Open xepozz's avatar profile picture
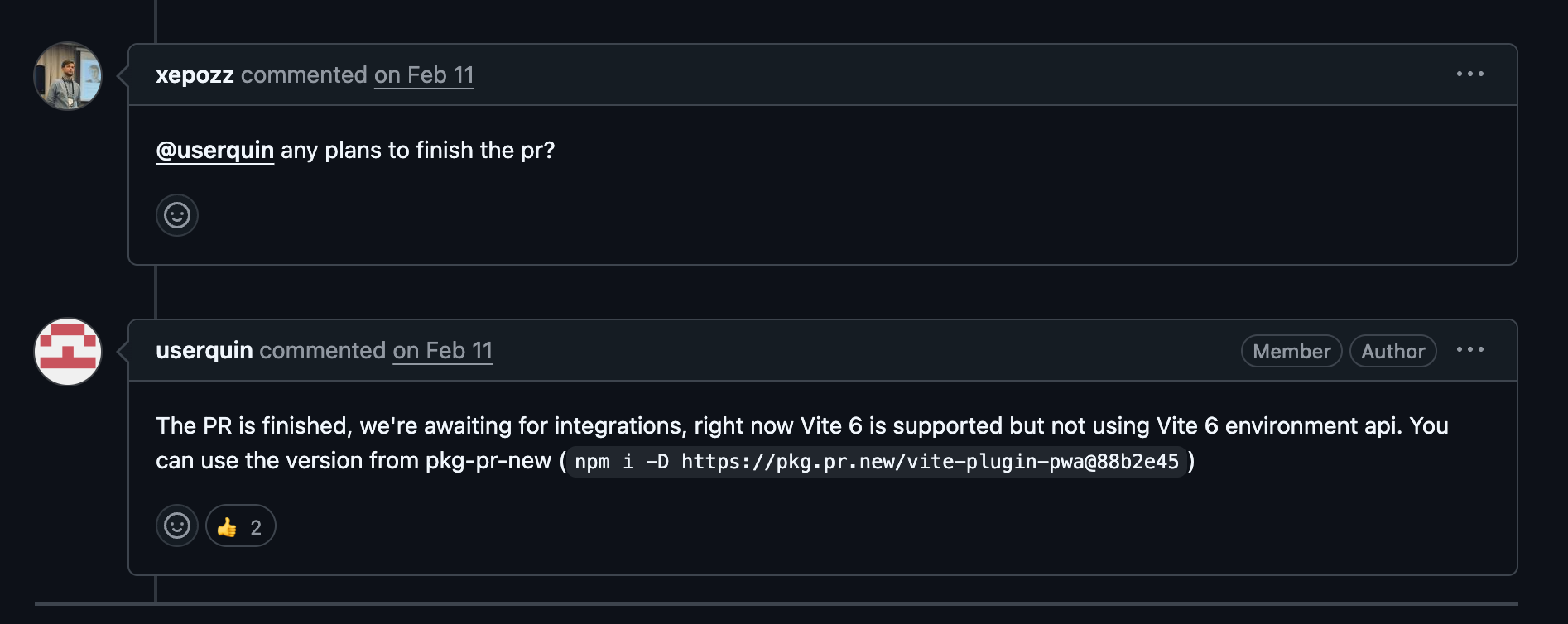Image resolution: width=1568 pixels, height=624 pixels. (68, 76)
